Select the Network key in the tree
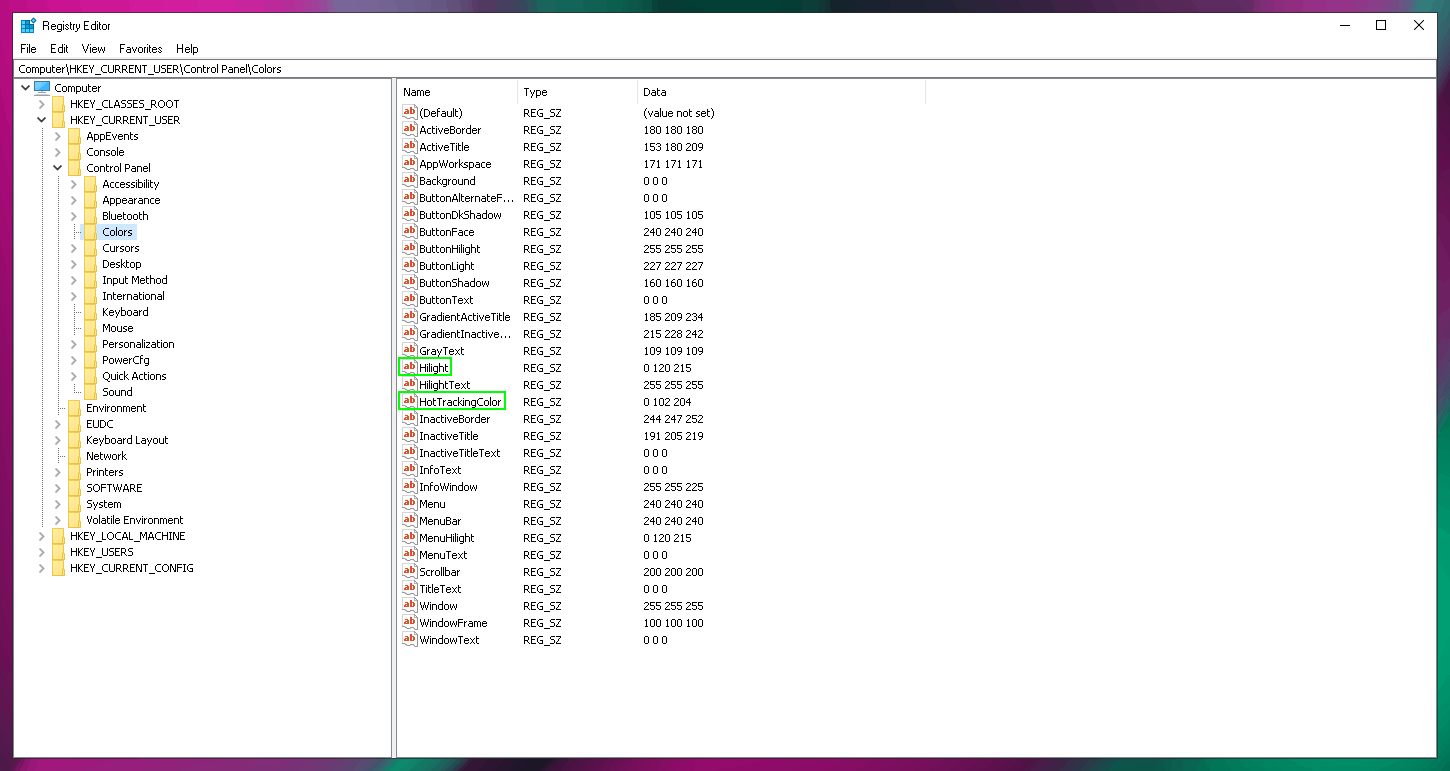Image resolution: width=1450 pixels, height=771 pixels. click(106, 456)
